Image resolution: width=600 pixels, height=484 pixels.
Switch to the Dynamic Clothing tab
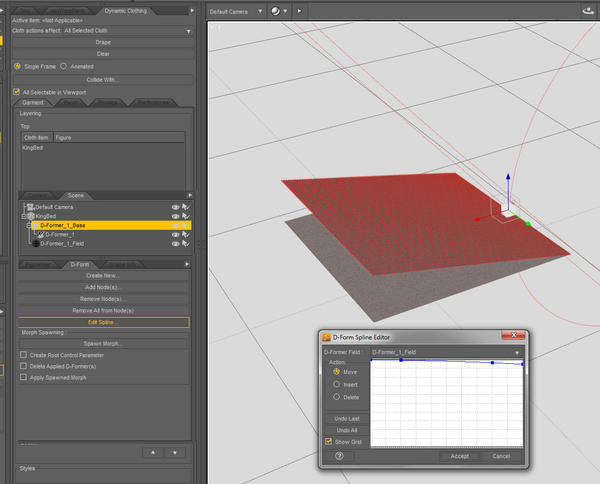126,11
